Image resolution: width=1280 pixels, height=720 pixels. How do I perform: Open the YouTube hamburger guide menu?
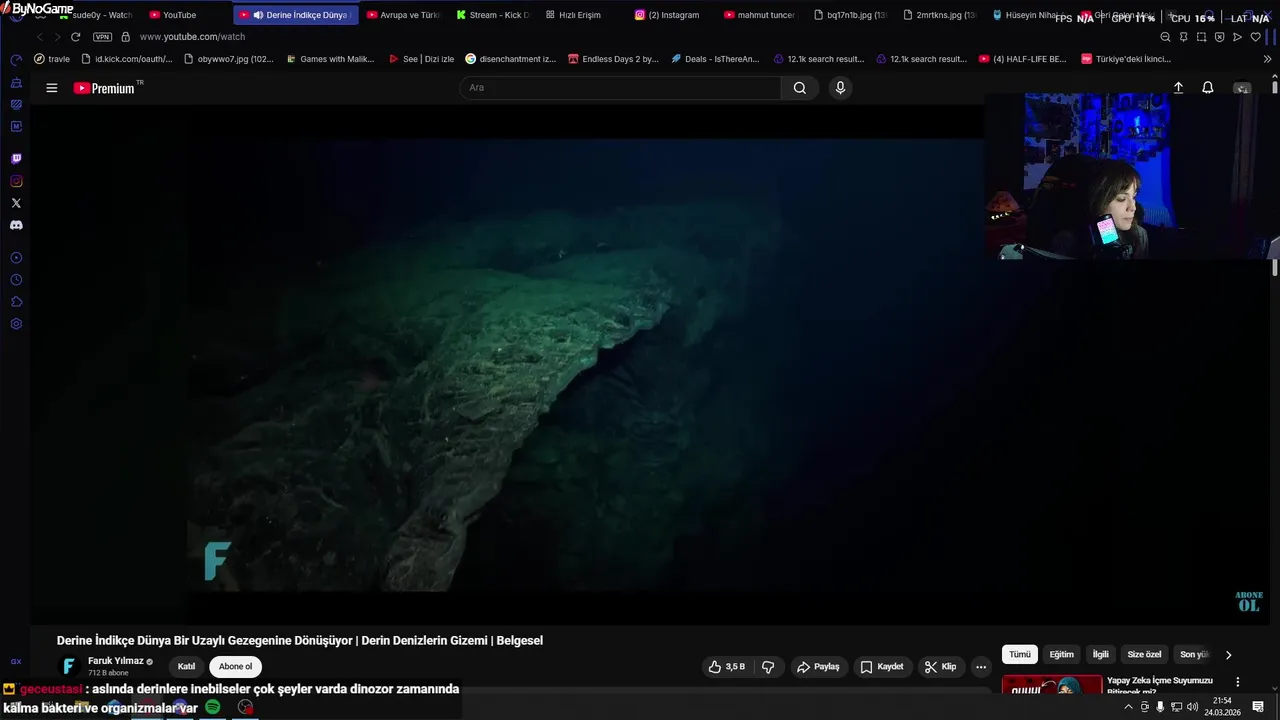tap(51, 88)
